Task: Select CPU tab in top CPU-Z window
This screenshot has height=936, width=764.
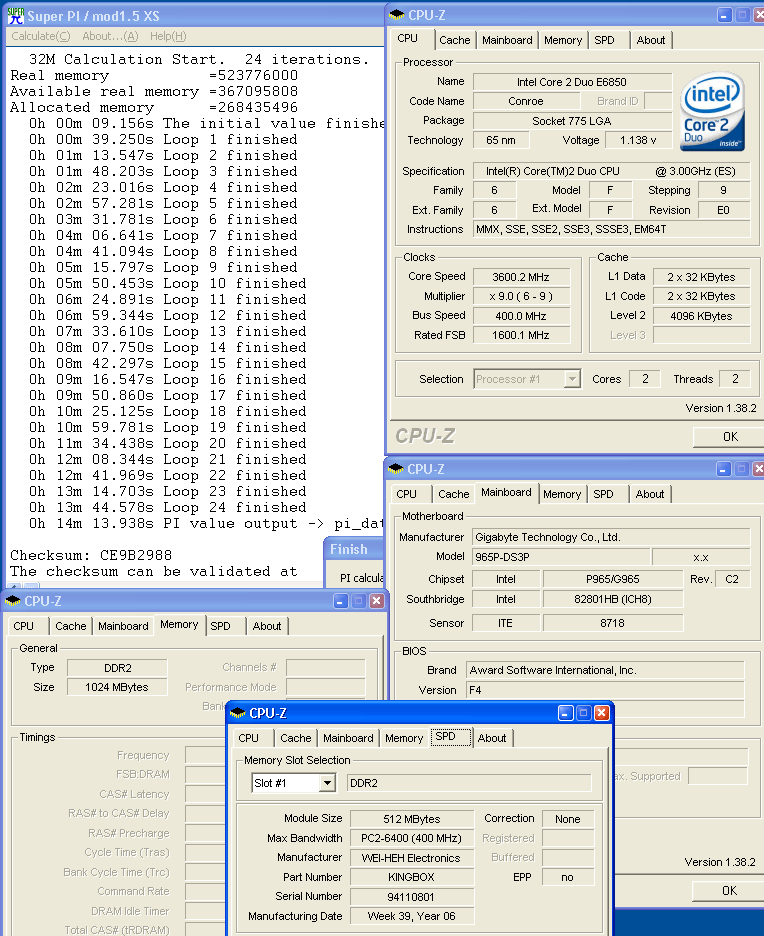Action: pyautogui.click(x=412, y=38)
